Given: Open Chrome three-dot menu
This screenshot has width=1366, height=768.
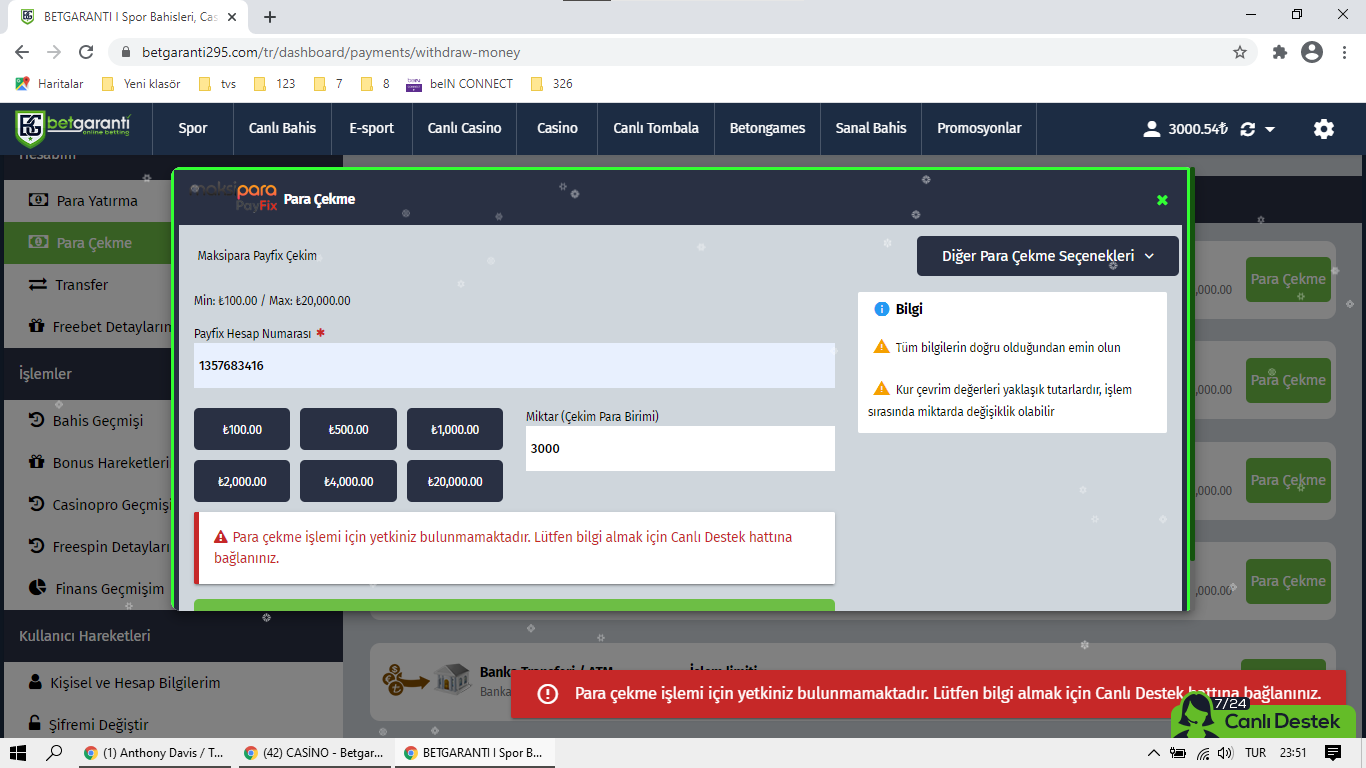Looking at the screenshot, I should point(1344,52).
